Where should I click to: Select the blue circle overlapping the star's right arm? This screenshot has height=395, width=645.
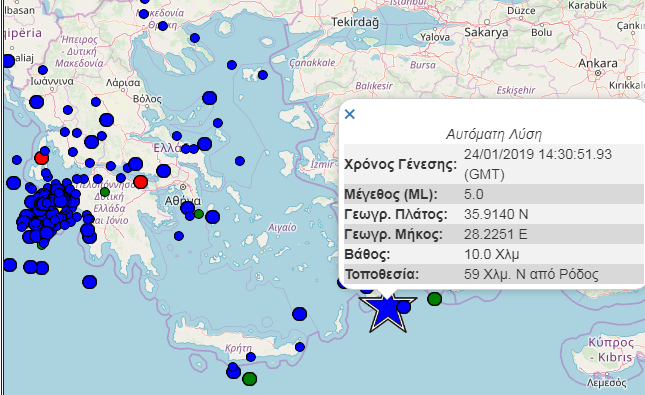point(404,307)
